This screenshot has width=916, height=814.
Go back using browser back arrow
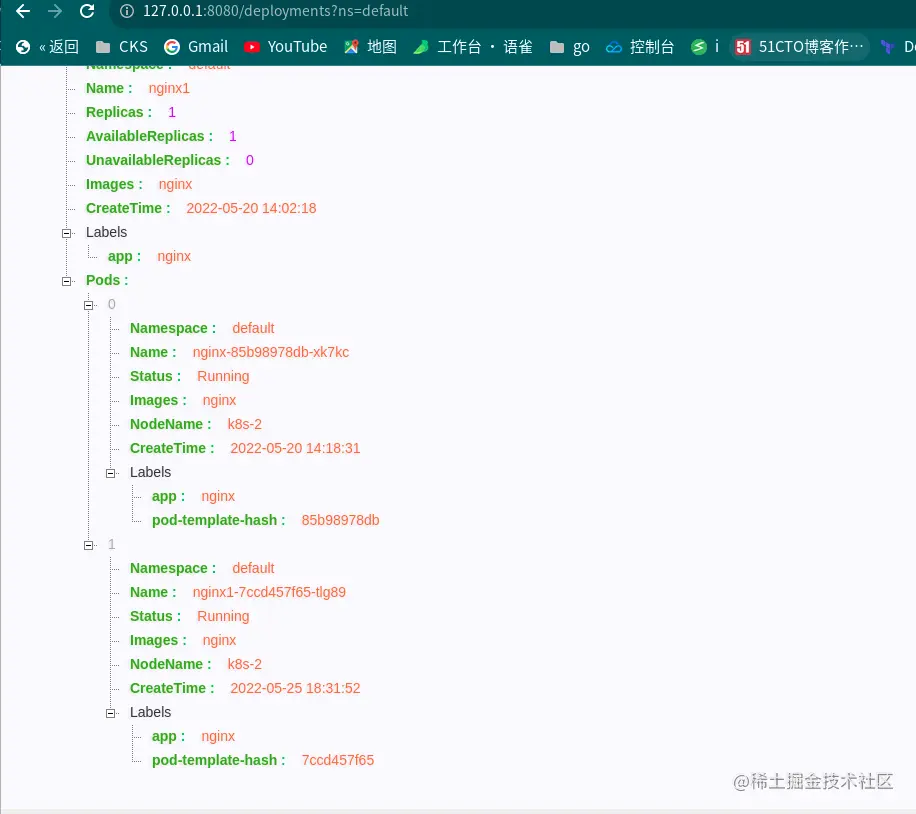(23, 11)
